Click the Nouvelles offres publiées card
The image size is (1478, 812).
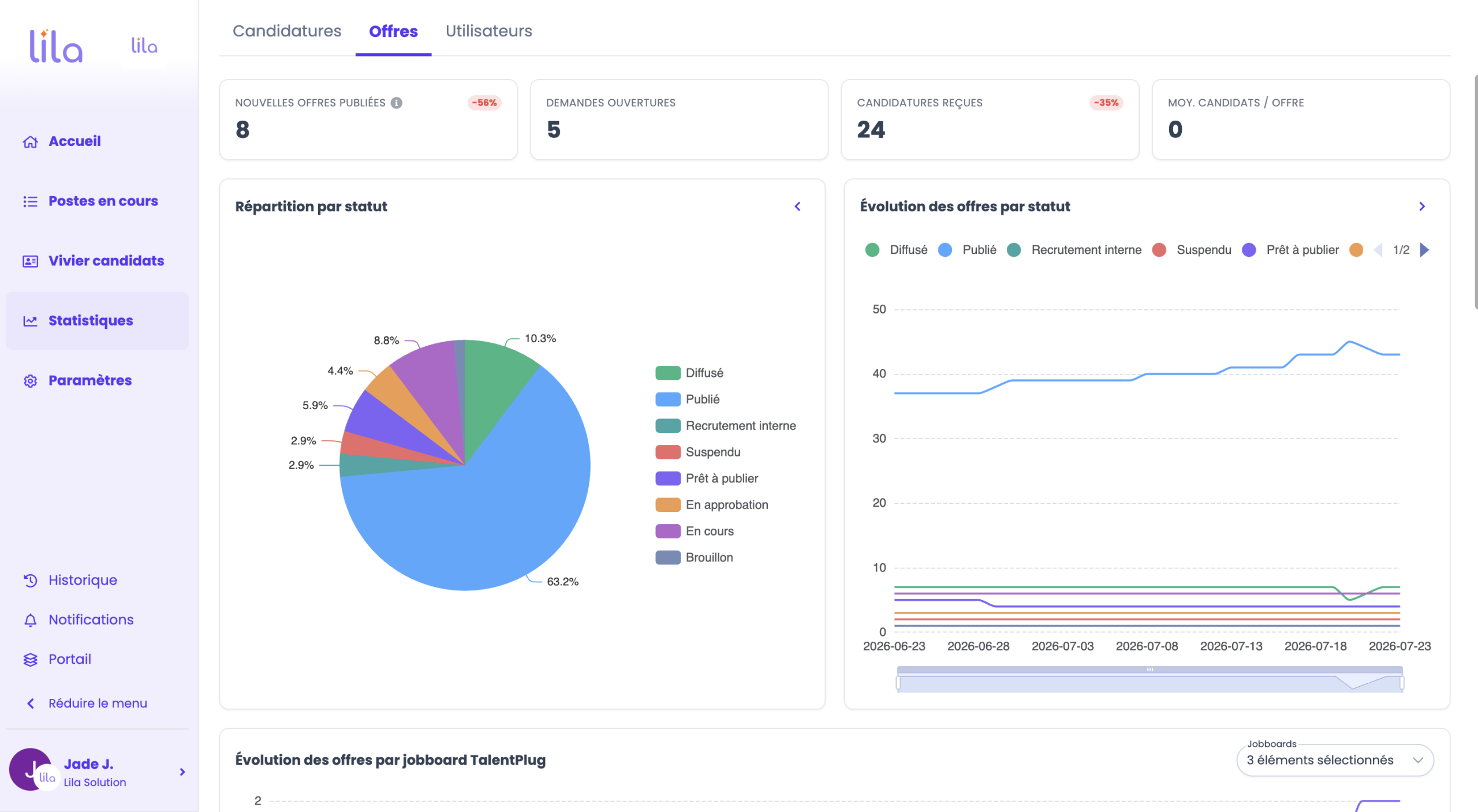point(368,119)
